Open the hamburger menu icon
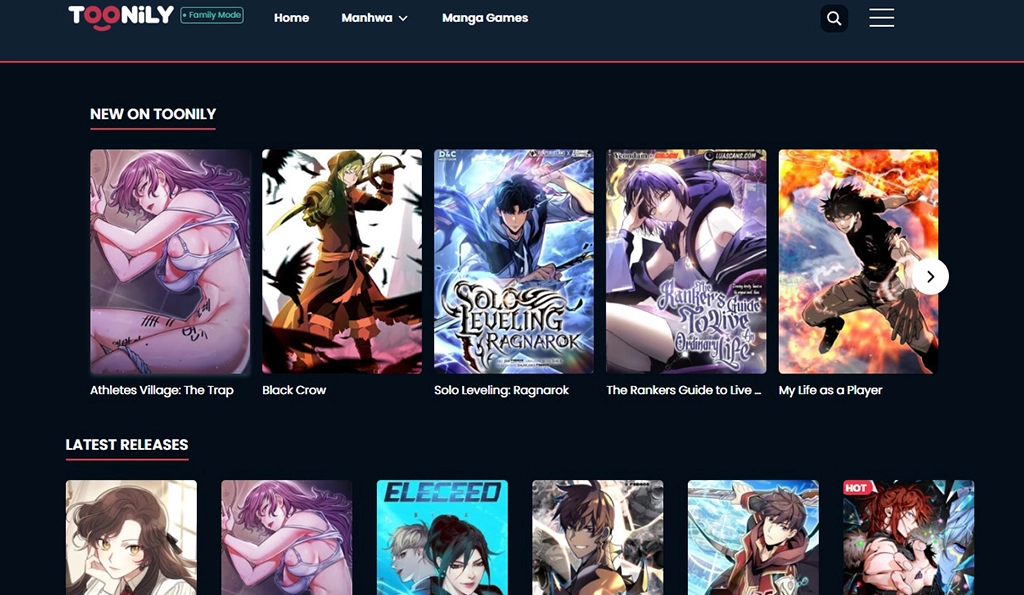This screenshot has height=595, width=1024. (881, 18)
